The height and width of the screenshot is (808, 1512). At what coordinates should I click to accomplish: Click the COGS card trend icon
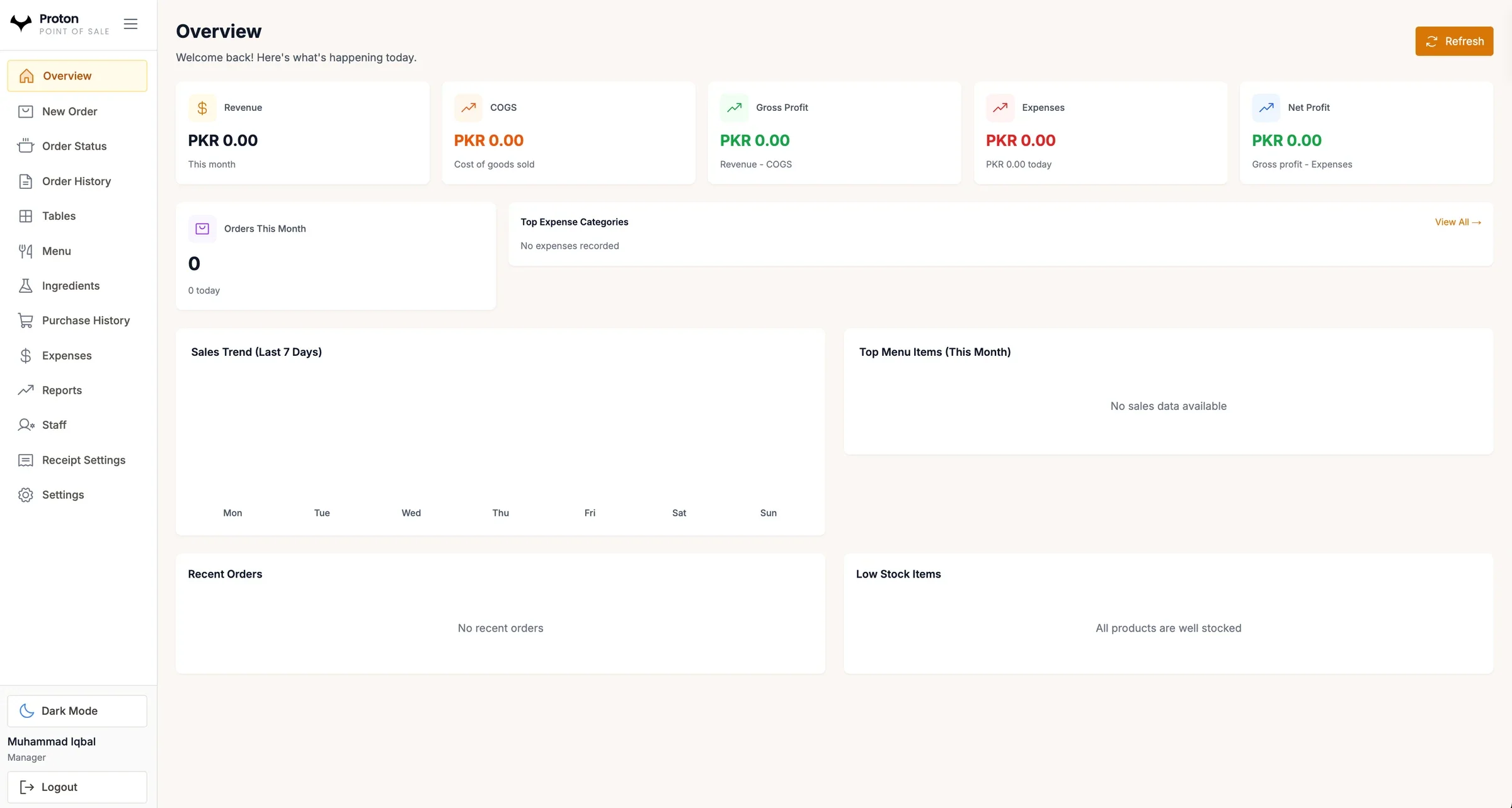coord(468,108)
